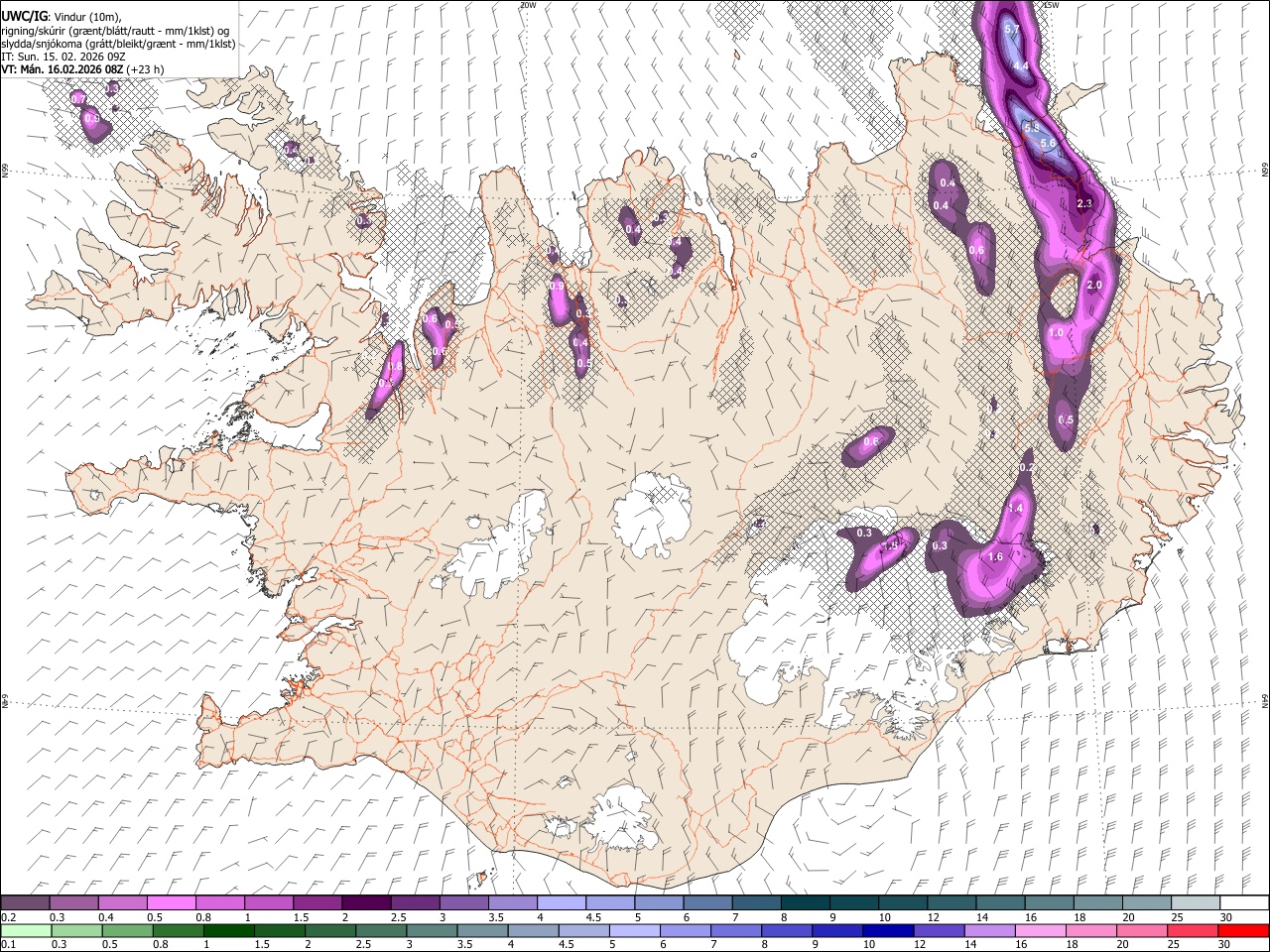Pick the 0.1 pale green swatch in lower legend
This screenshot has height=952, width=1270.
click(x=26, y=931)
